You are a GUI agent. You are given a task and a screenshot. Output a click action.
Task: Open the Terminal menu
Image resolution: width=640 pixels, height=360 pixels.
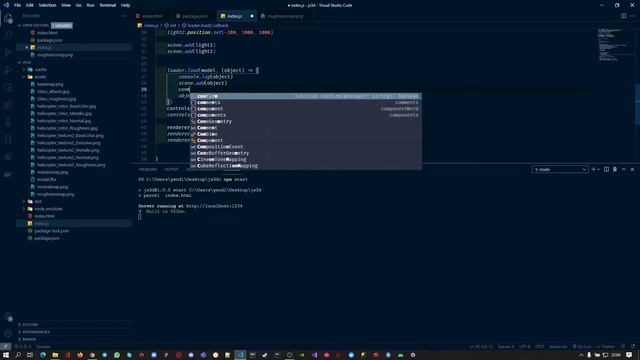[x=107, y=5]
